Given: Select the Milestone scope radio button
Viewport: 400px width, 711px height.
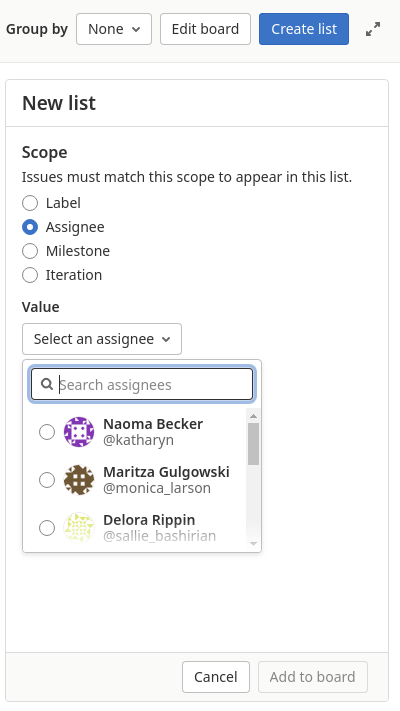Looking at the screenshot, I should [30, 251].
